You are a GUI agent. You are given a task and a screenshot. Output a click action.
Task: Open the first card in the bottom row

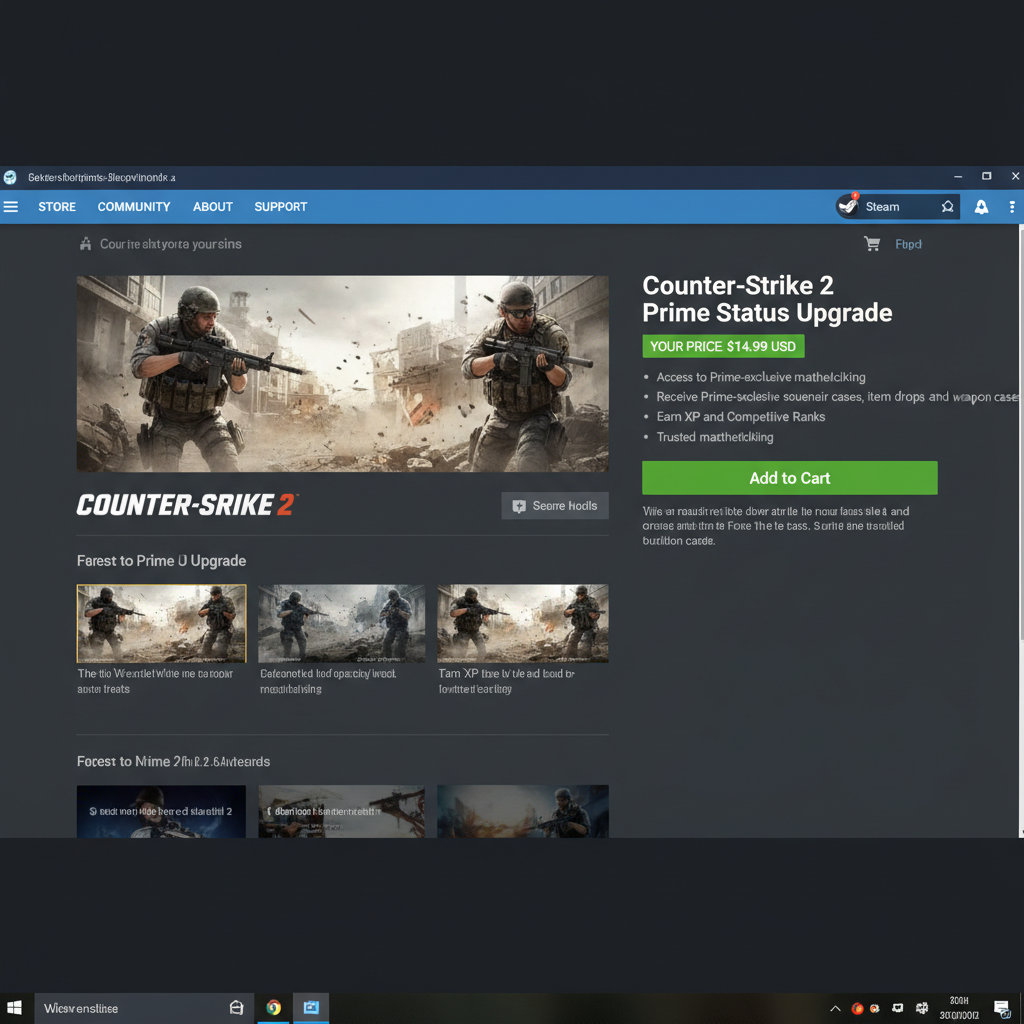pos(161,811)
